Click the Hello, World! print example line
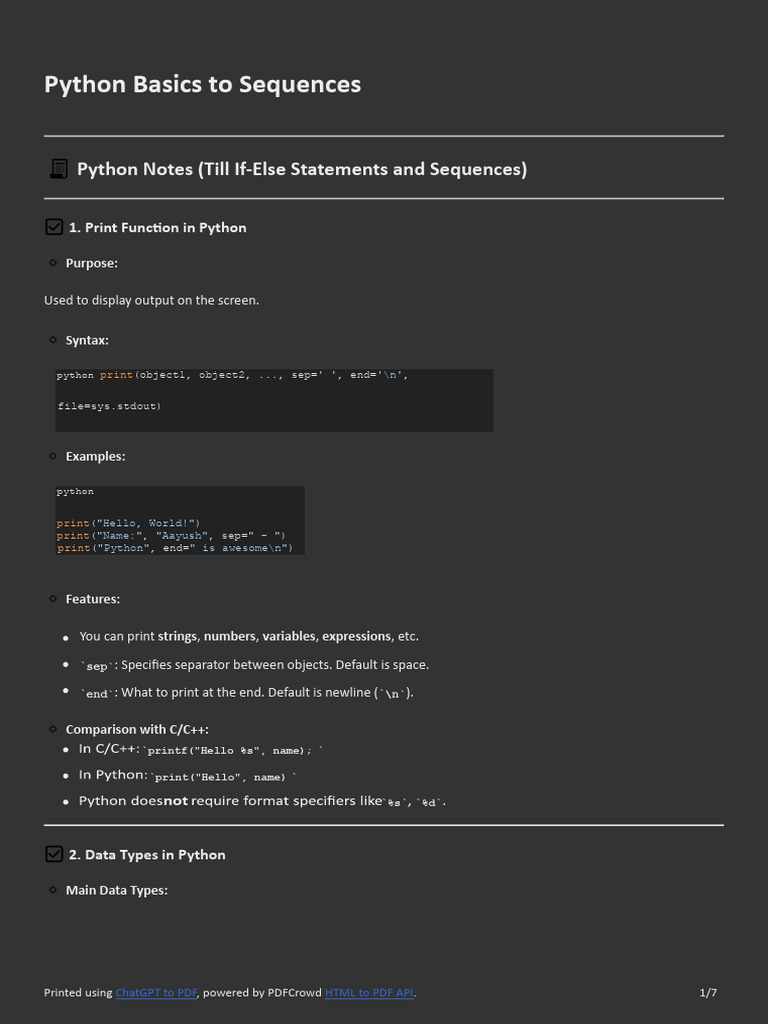Screen dimensions: 768x1024 [x=129, y=523]
